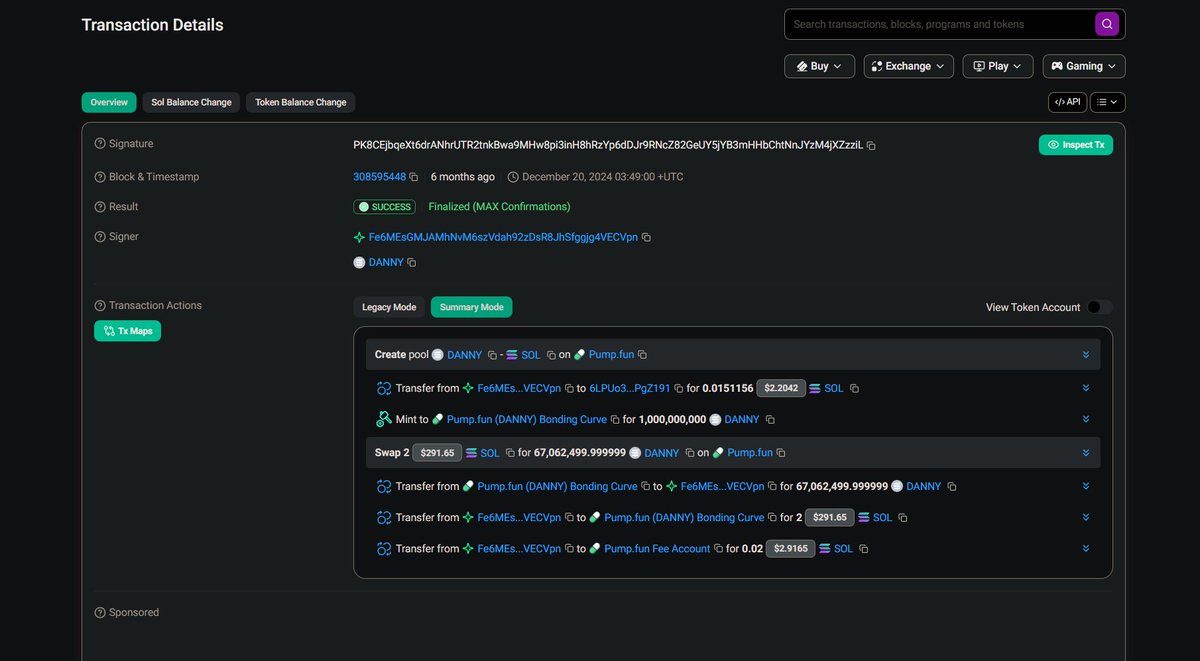This screenshot has height=661, width=1200.
Task: Copy the DANNY signer label
Action: coord(411,263)
